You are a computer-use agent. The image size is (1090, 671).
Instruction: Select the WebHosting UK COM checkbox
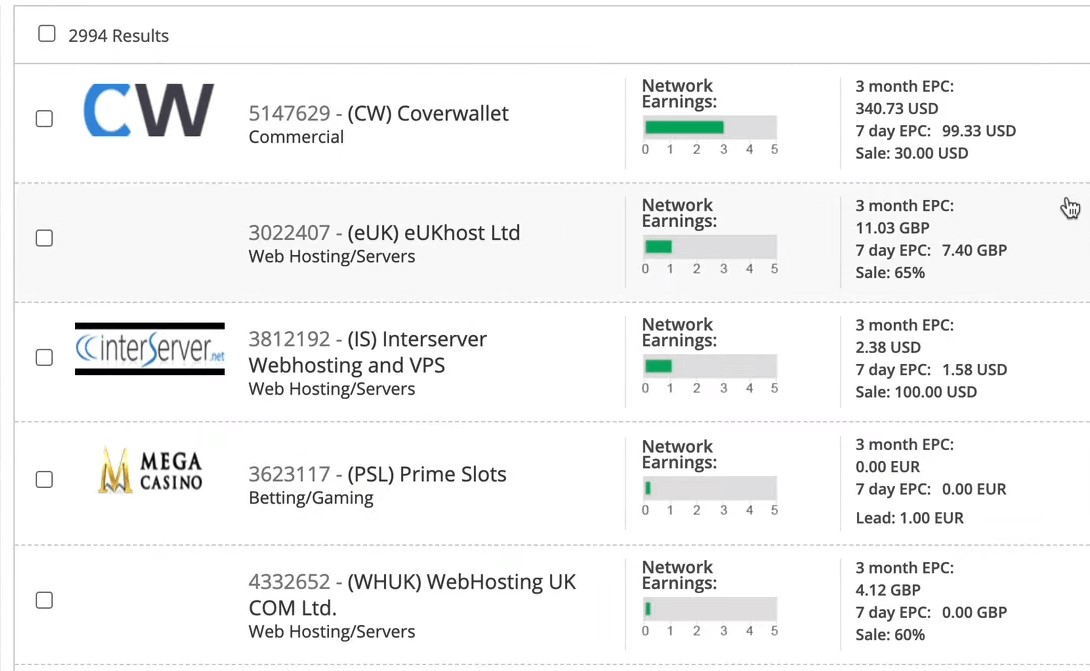pyautogui.click(x=44, y=600)
